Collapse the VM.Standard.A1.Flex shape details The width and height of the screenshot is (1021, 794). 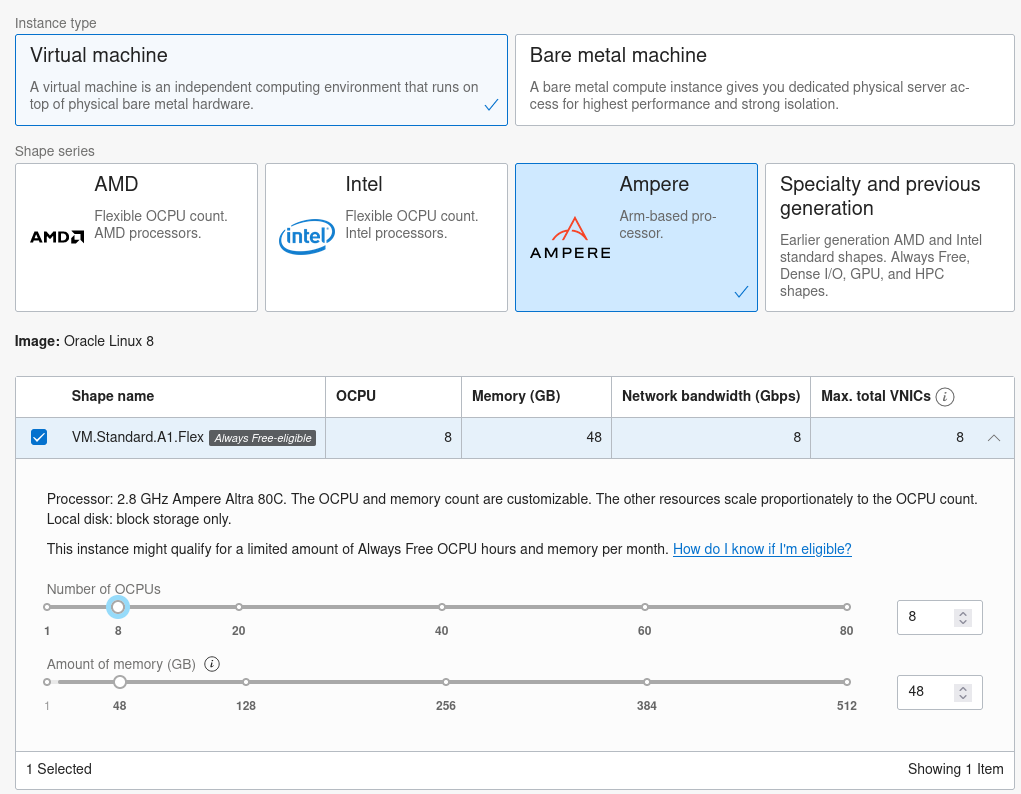994,438
